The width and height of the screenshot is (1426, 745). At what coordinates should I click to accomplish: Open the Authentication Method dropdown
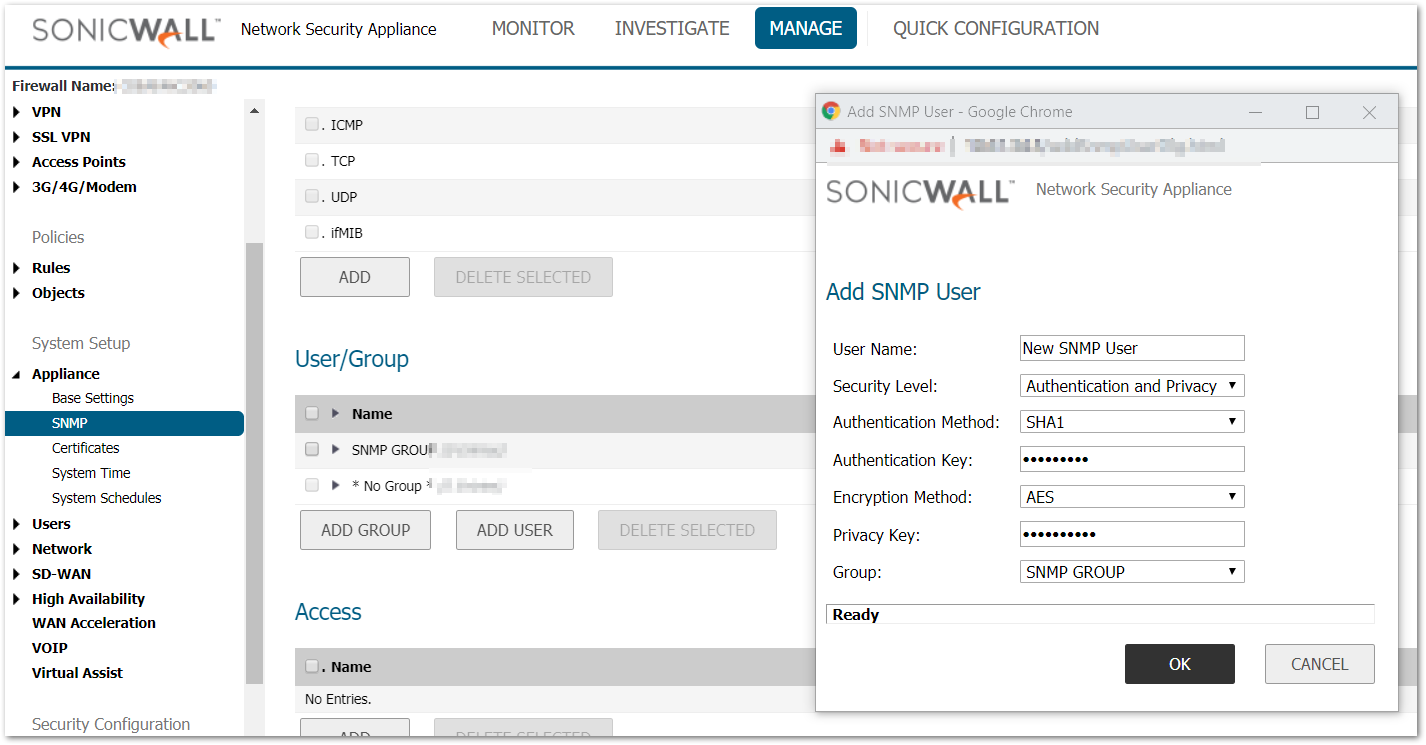pyautogui.click(x=1132, y=422)
